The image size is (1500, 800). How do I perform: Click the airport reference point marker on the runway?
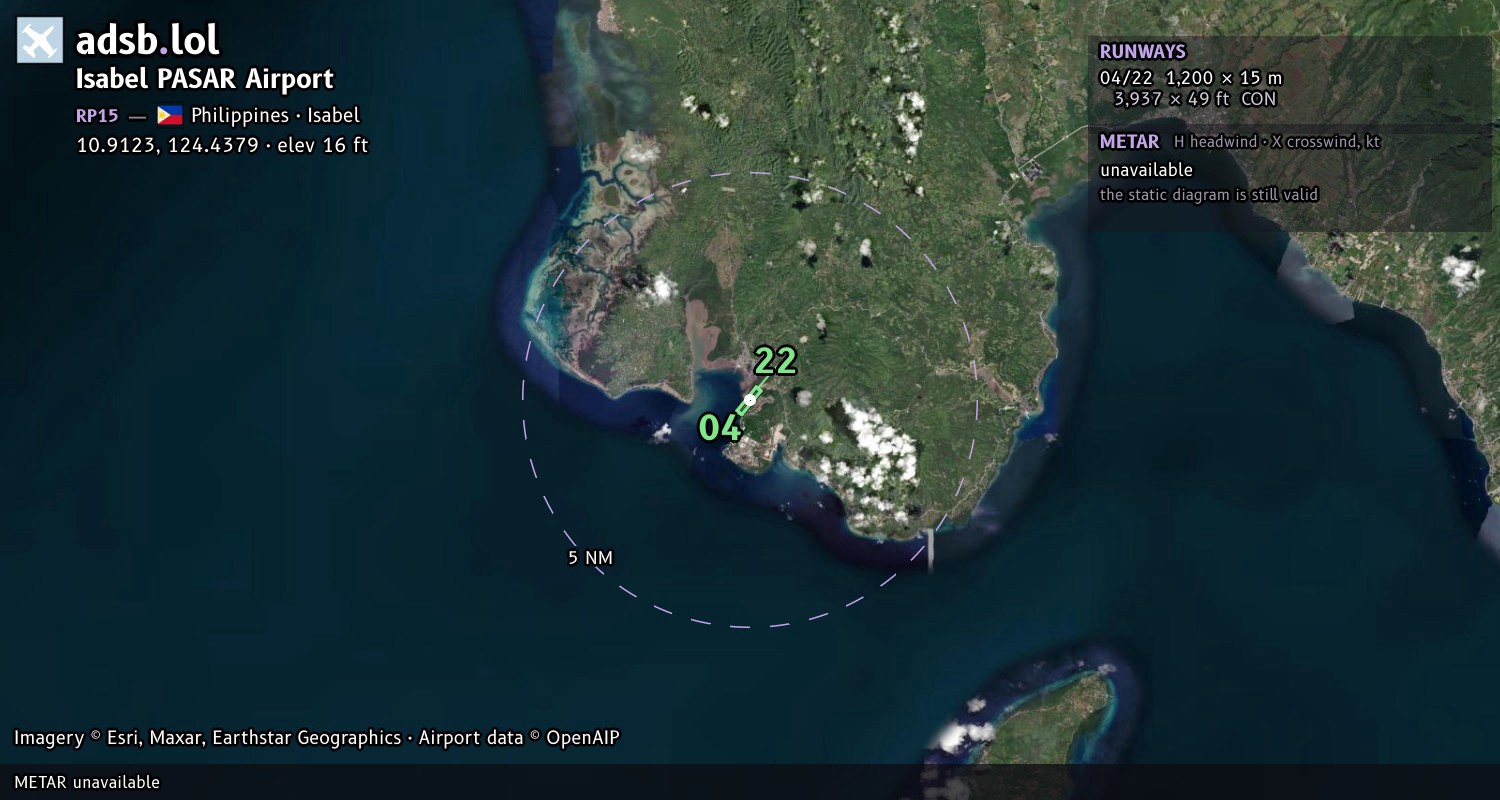point(750,400)
